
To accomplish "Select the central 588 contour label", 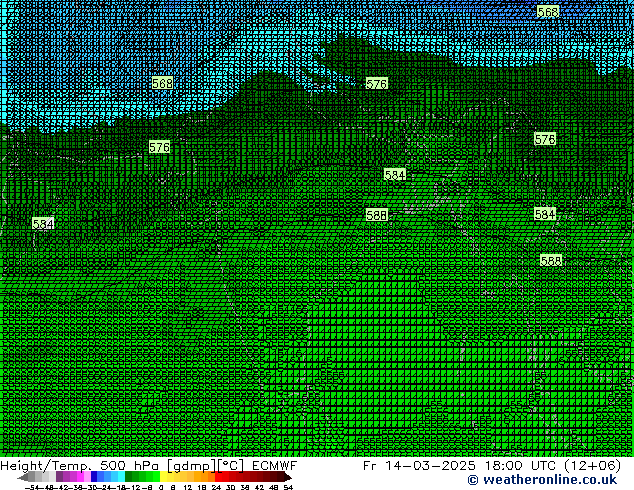I will click(376, 215).
